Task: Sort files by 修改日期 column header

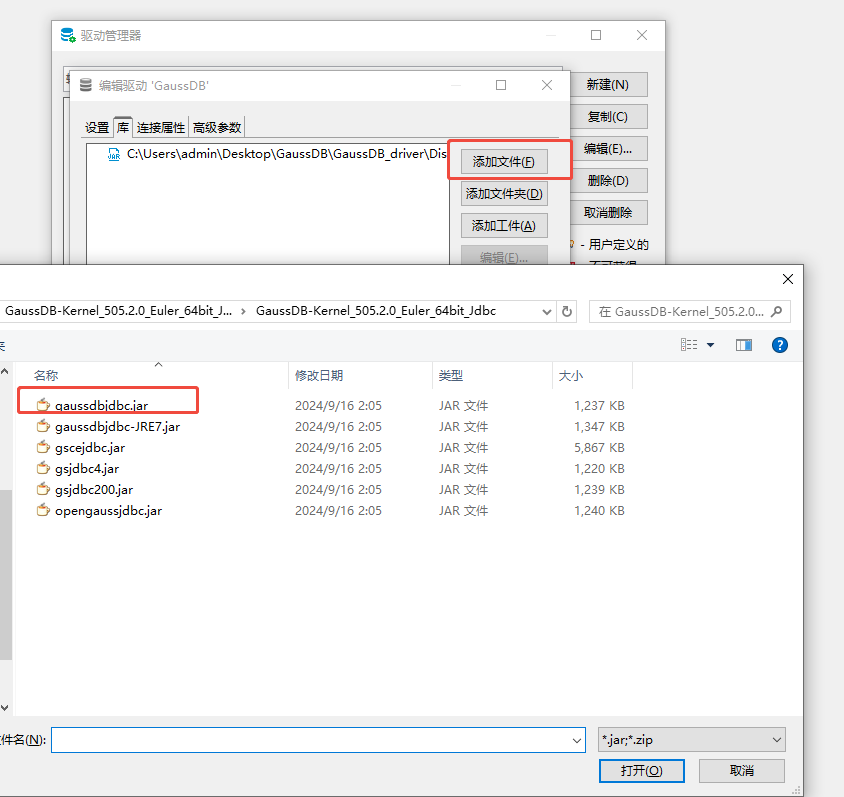Action: [x=319, y=375]
